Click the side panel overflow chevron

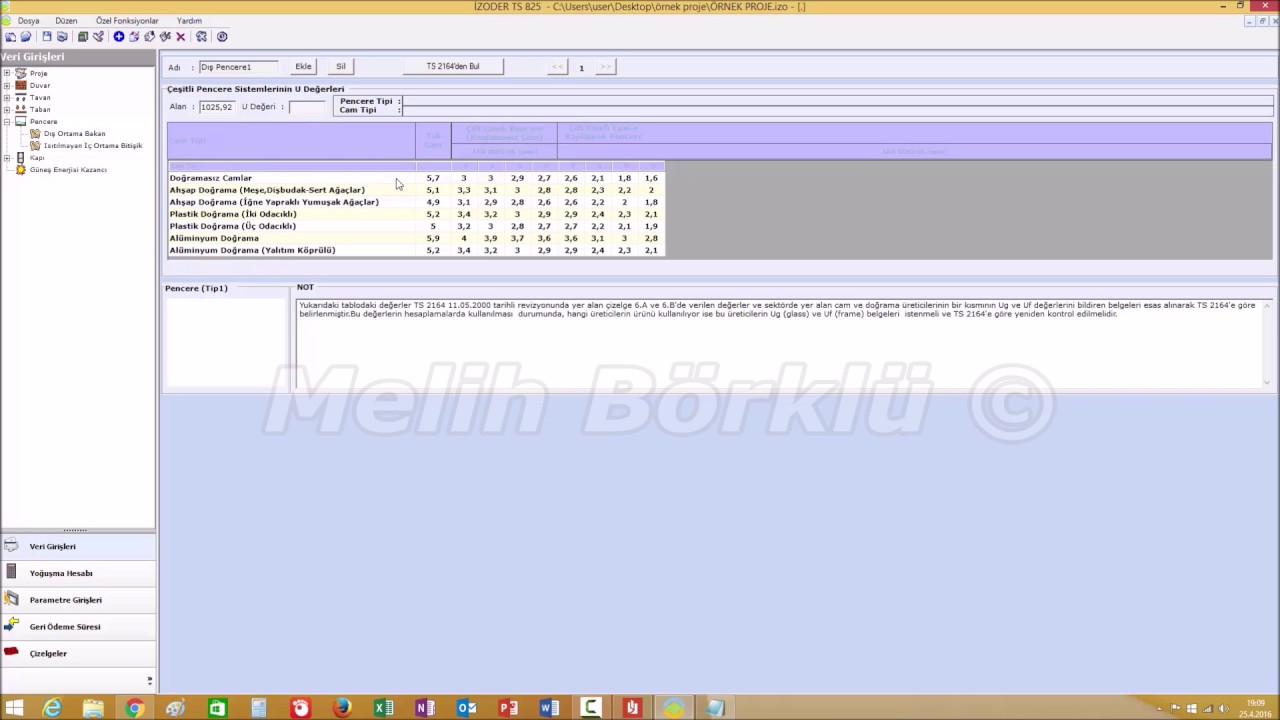point(150,680)
